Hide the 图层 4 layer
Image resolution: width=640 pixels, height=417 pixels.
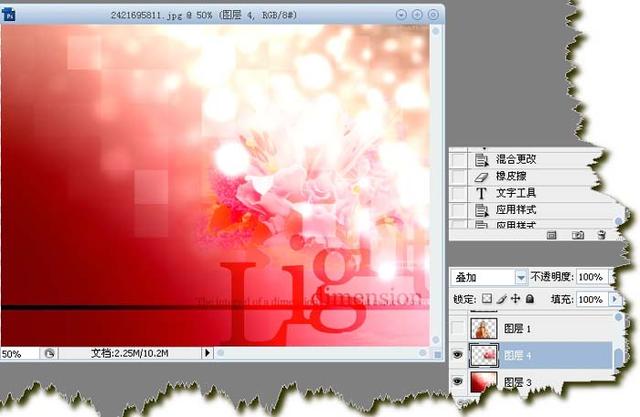point(458,355)
